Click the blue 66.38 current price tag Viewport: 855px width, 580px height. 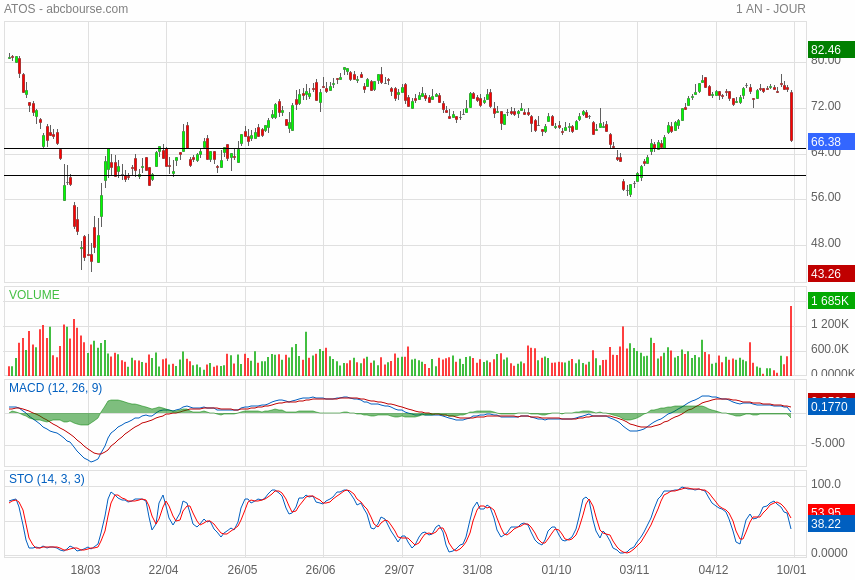pyautogui.click(x=831, y=142)
